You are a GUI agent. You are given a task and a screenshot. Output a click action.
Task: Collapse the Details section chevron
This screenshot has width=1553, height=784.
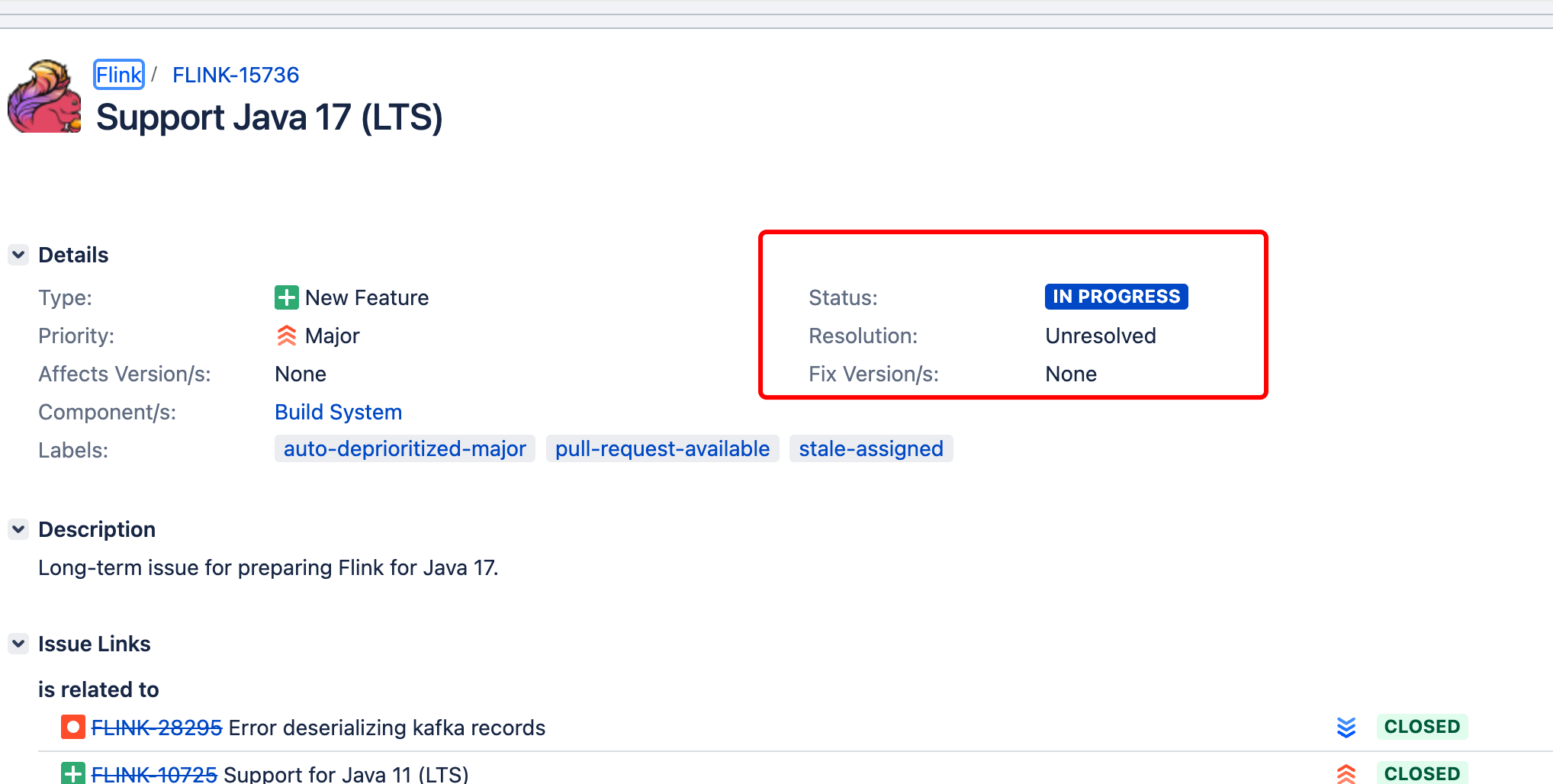pyautogui.click(x=18, y=254)
